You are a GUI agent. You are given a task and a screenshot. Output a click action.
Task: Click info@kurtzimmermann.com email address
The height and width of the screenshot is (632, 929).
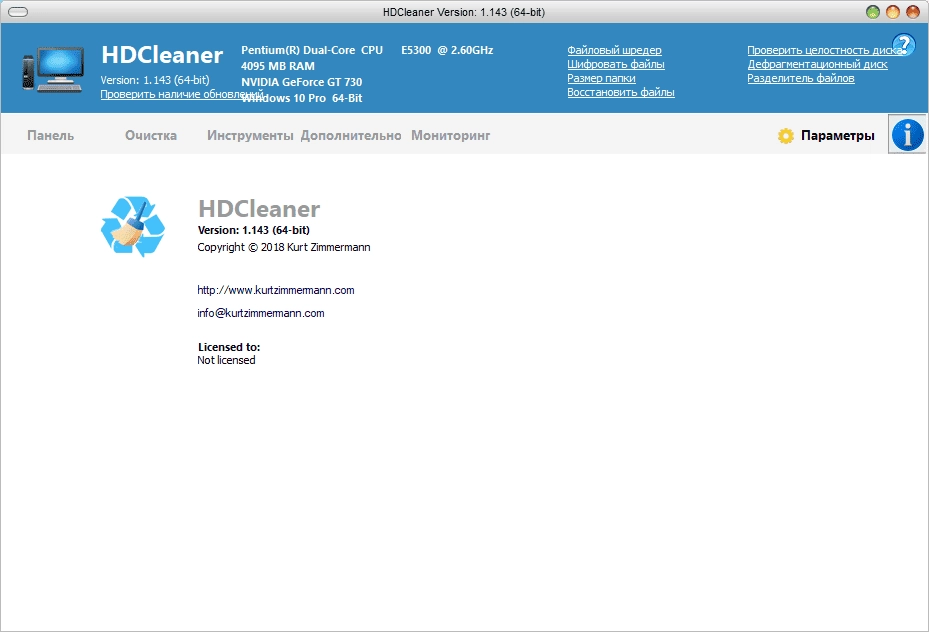pos(261,313)
